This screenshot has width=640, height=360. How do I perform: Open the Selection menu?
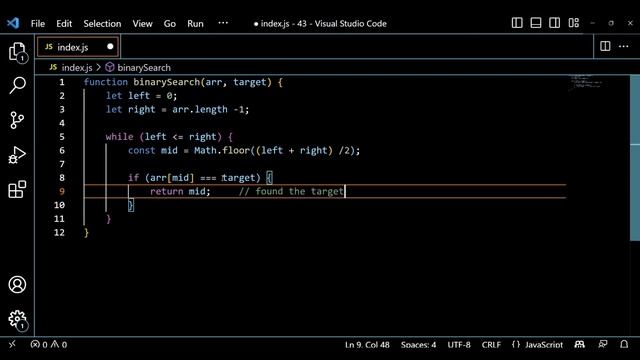[x=102, y=24]
